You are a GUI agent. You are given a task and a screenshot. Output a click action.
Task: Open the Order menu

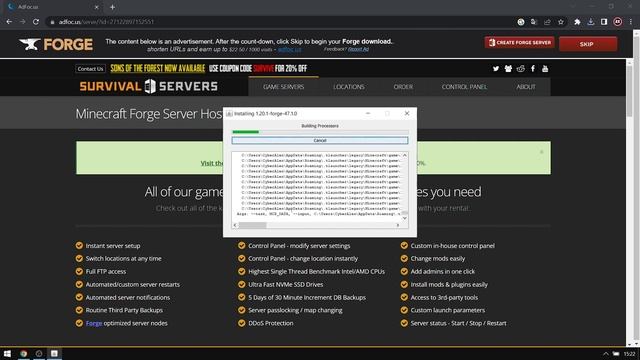[403, 87]
